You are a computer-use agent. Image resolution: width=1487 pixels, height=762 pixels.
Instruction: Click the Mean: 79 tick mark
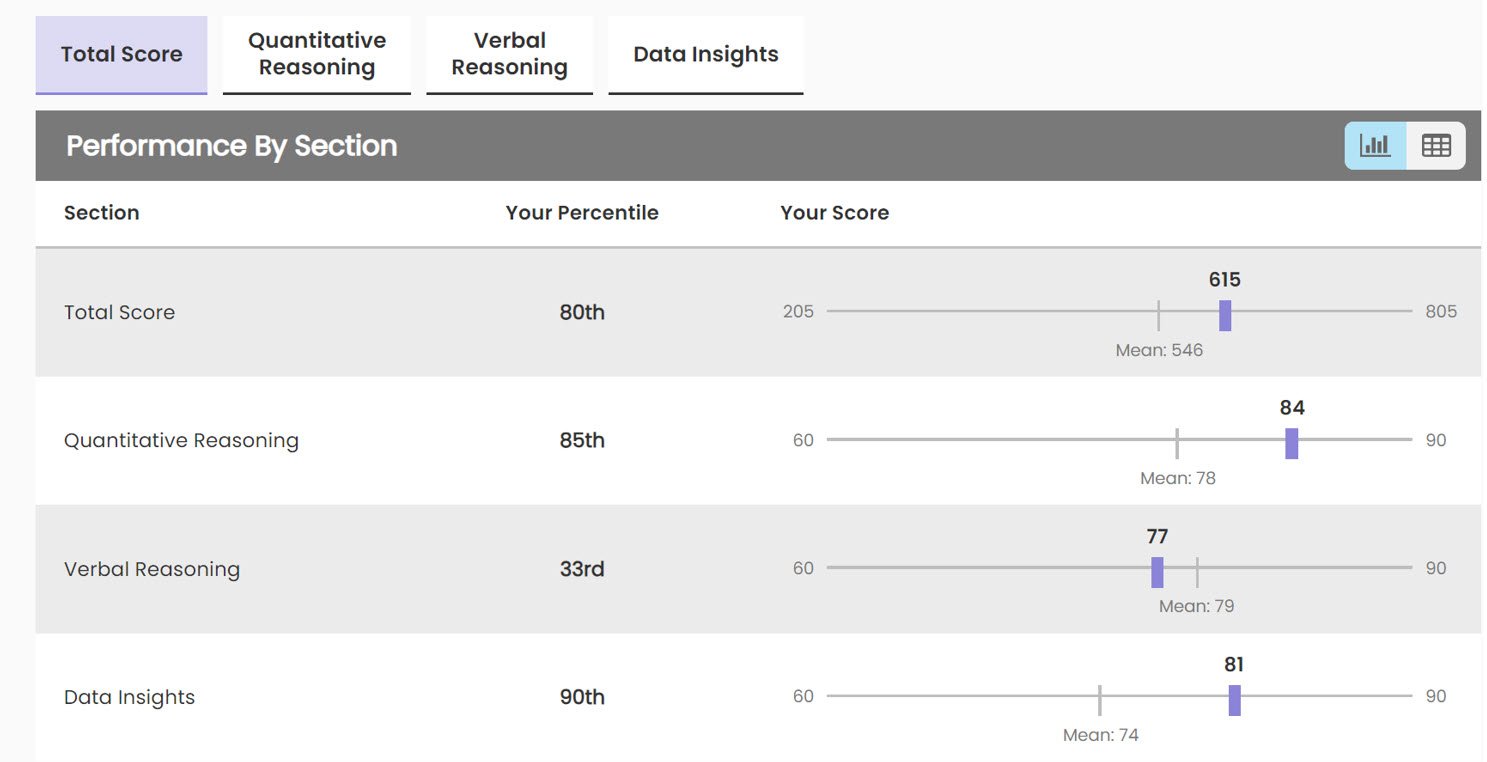tap(1197, 572)
